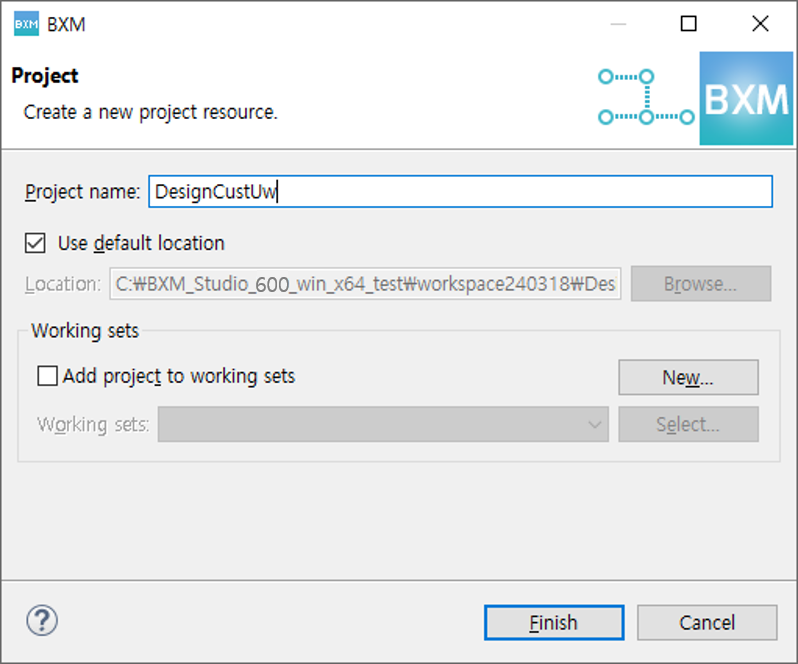The image size is (798, 664).
Task: Click the Project name label
Action: [82, 192]
